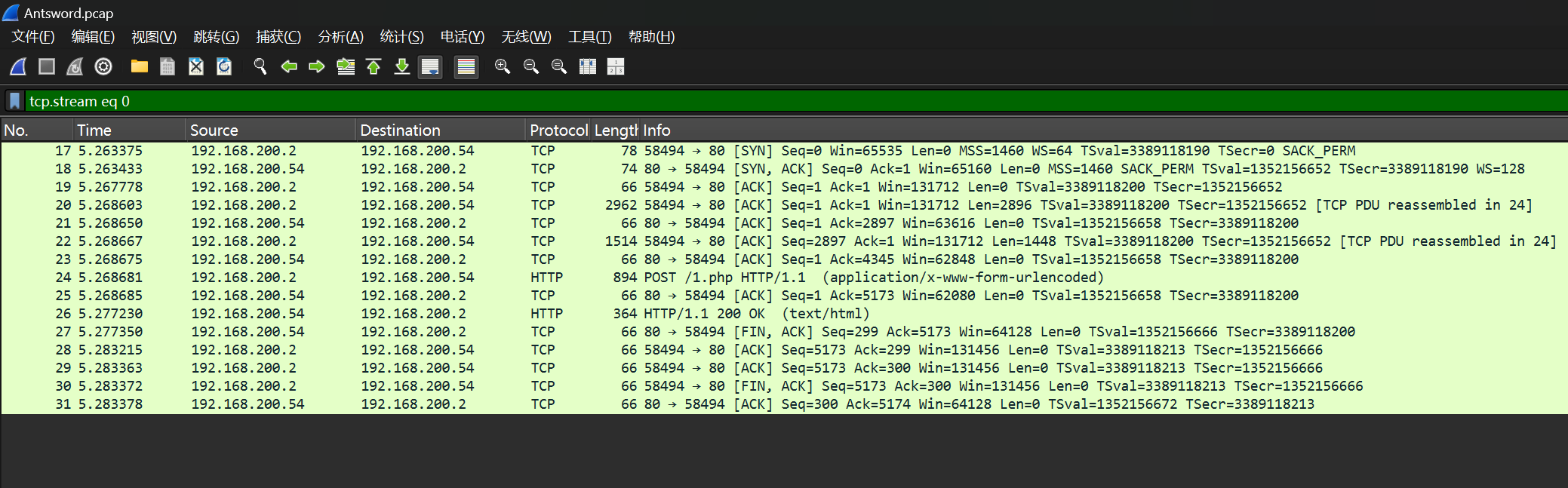
Task: Sort packets by the Source column header
Action: pos(214,130)
